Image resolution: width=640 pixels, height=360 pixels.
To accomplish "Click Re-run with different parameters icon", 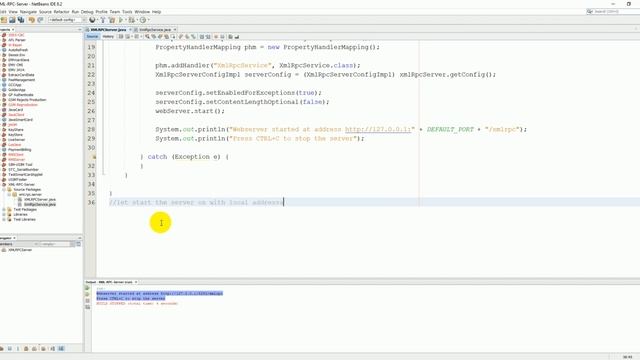I will (x=87, y=294).
